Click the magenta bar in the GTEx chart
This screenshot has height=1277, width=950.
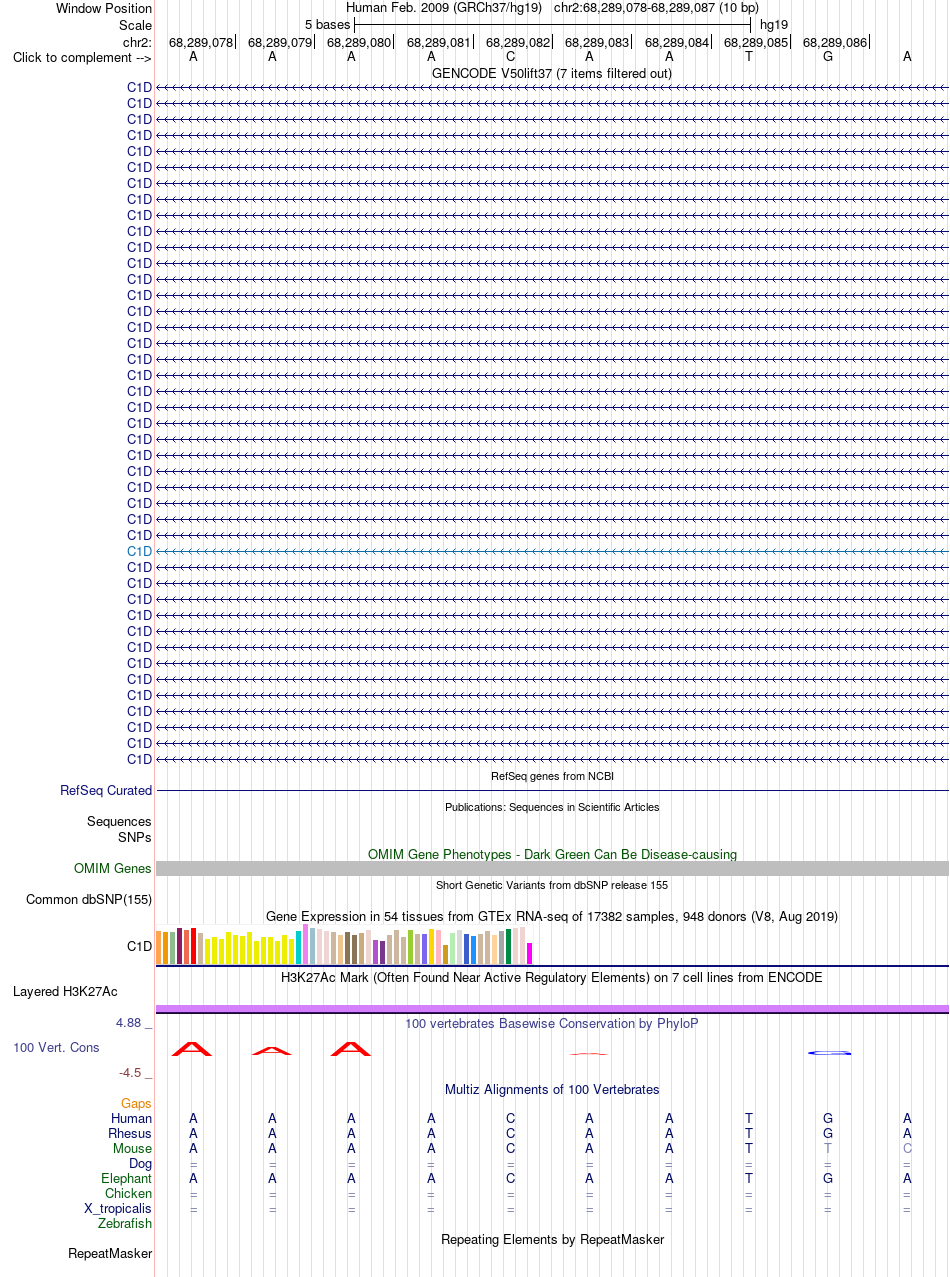[530, 953]
